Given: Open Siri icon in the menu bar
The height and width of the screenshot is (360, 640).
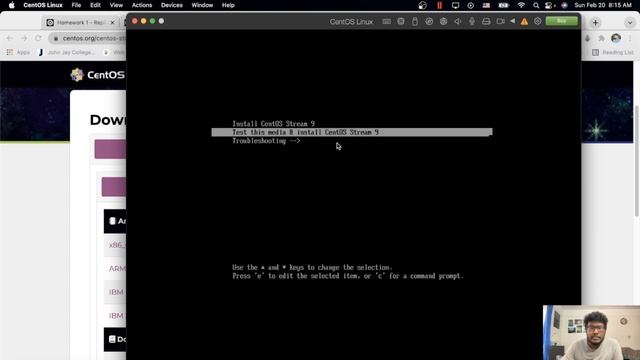Looking at the screenshot, I should [564, 5].
